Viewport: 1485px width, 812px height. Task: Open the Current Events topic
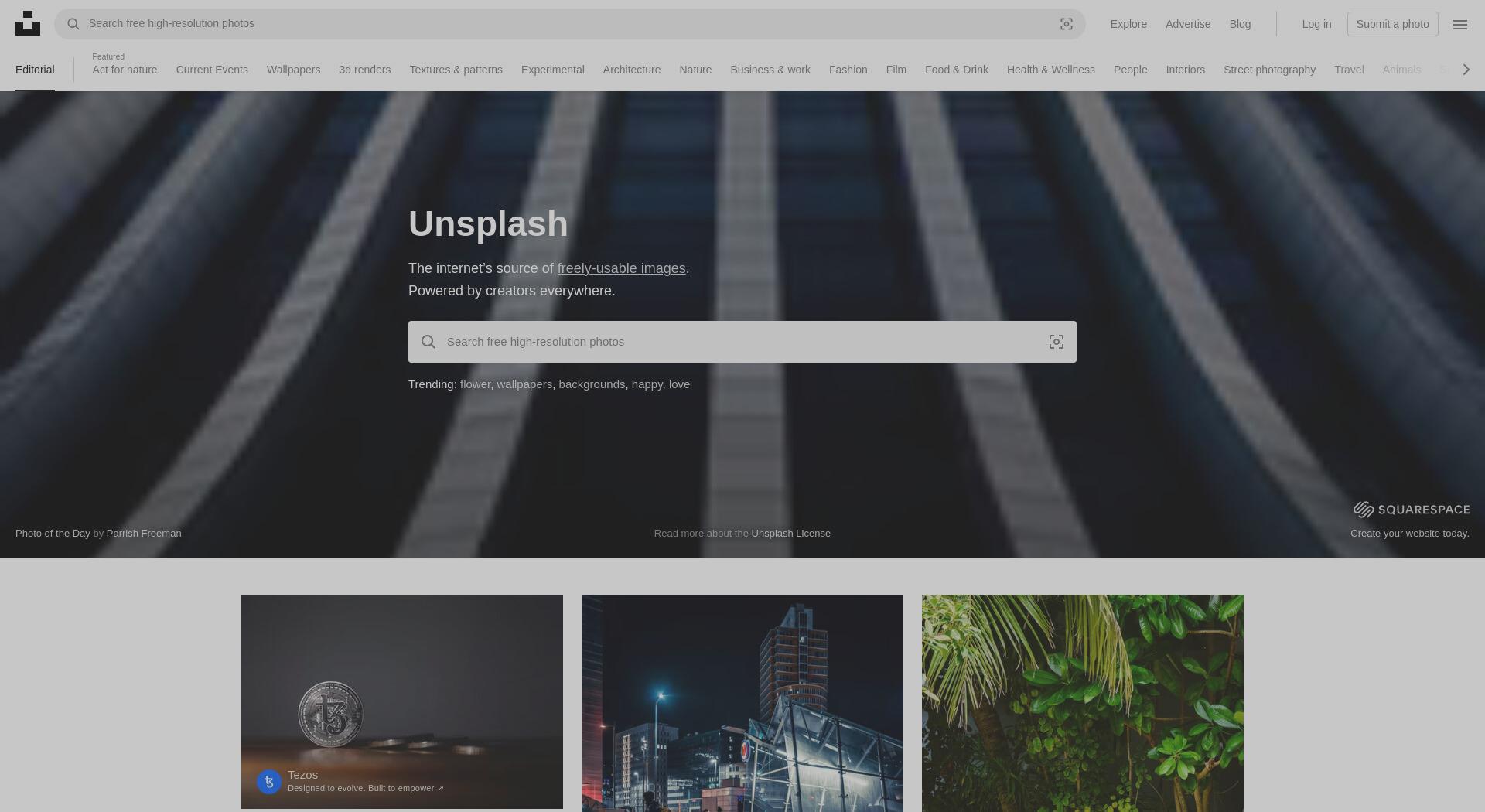[x=212, y=70]
